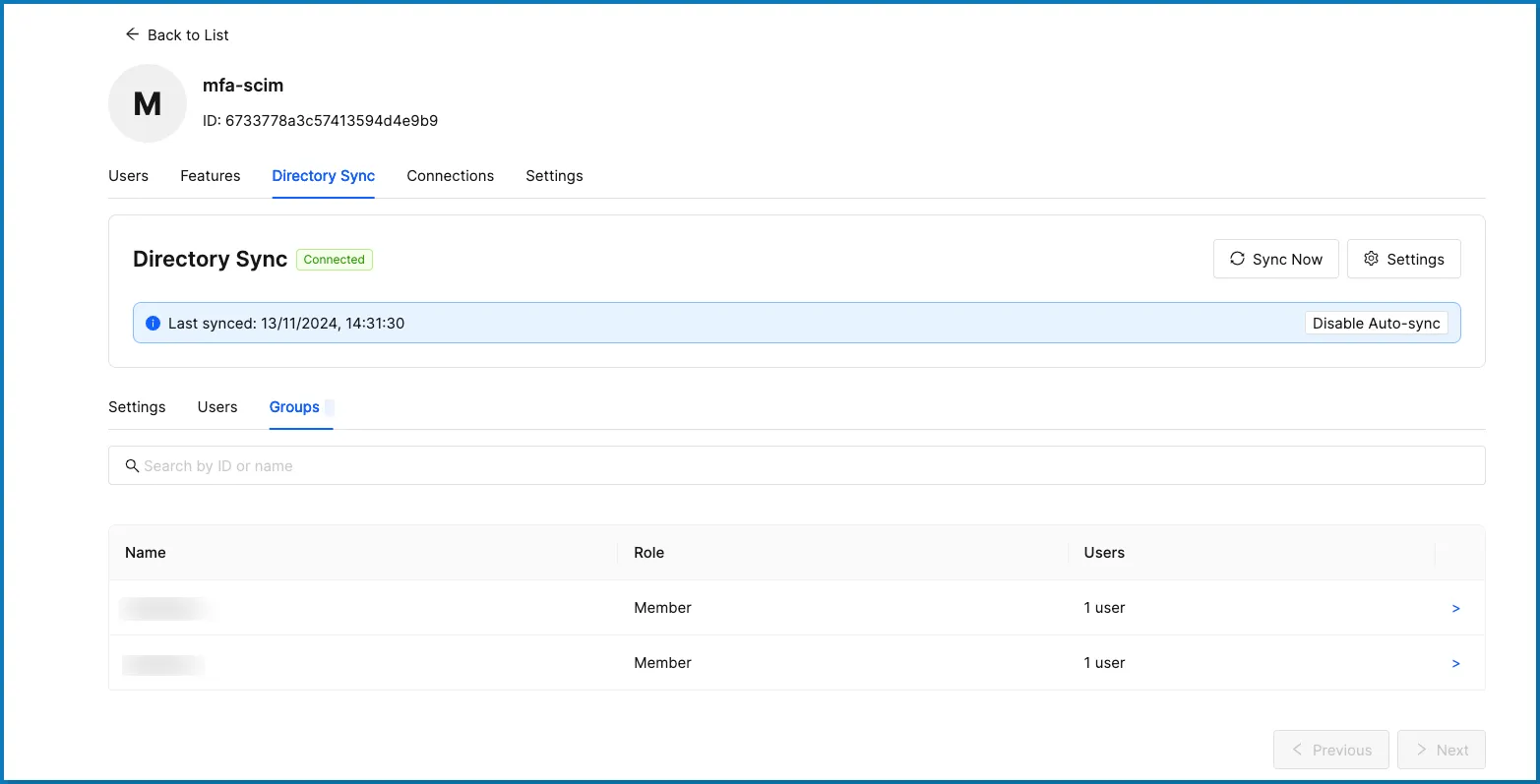This screenshot has height=784, width=1540.
Task: Click the info icon in the Last synced banner
Action: 154,323
